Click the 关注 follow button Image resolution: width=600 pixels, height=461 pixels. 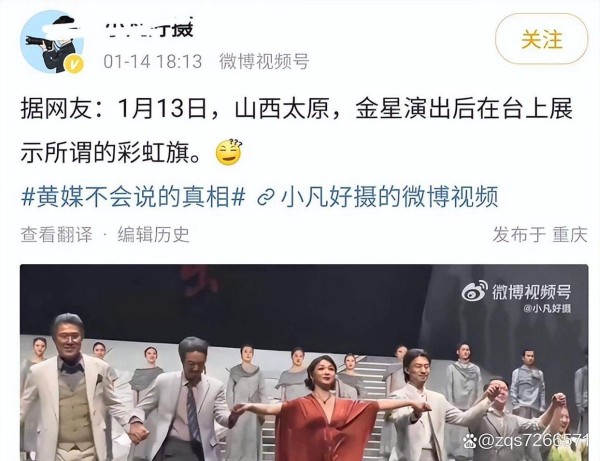pyautogui.click(x=541, y=39)
